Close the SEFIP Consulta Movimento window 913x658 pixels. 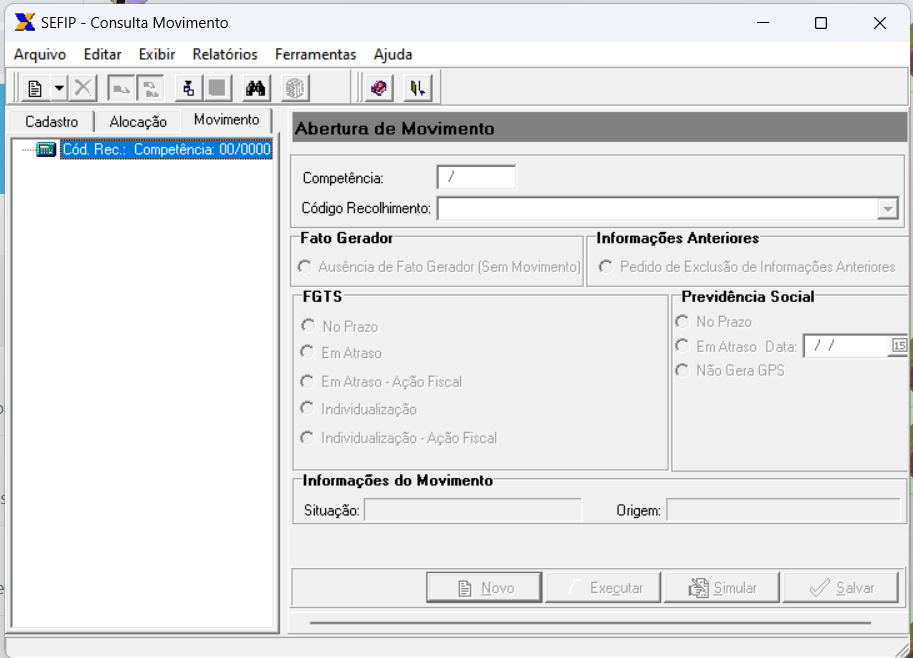pyautogui.click(x=880, y=23)
